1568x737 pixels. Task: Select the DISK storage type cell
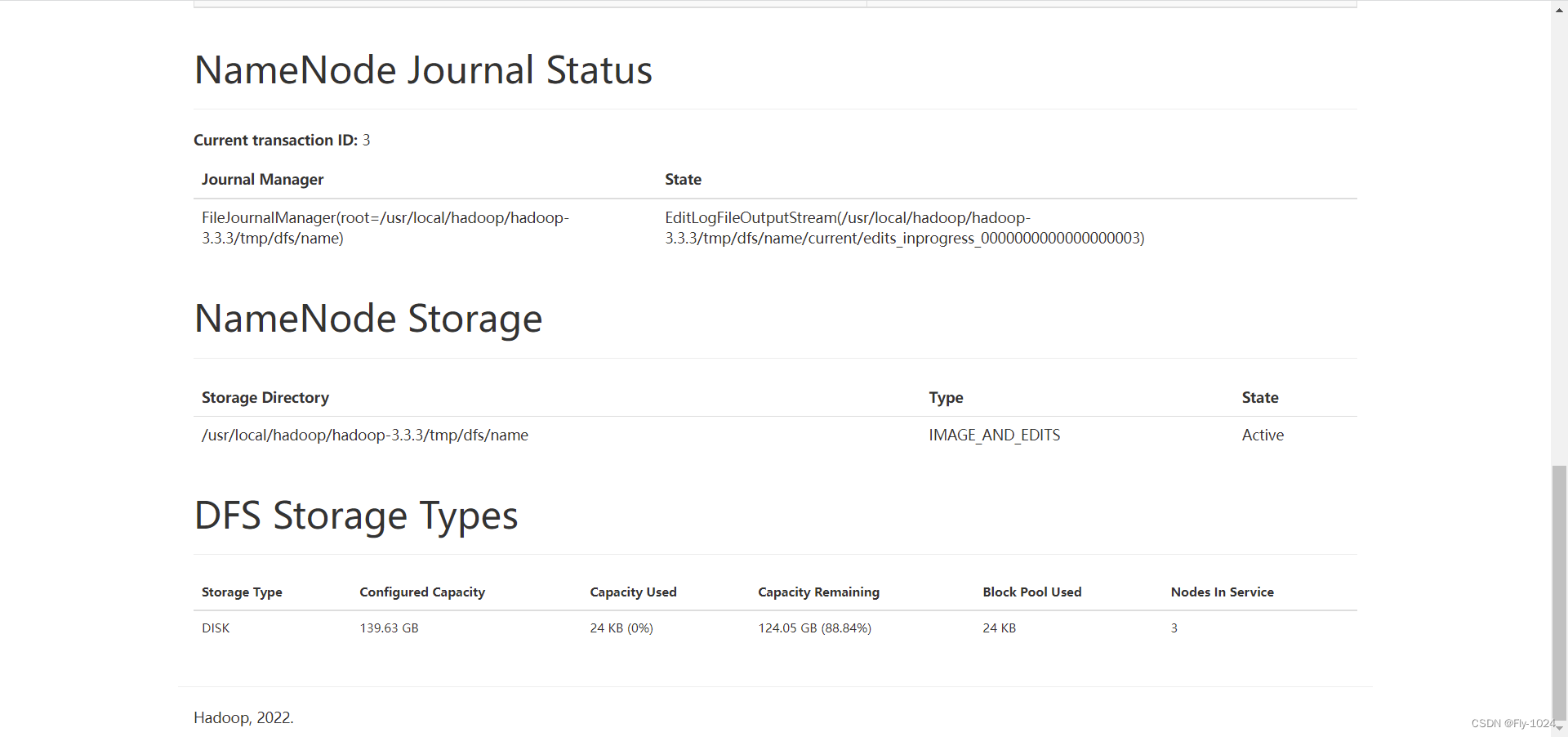(216, 628)
